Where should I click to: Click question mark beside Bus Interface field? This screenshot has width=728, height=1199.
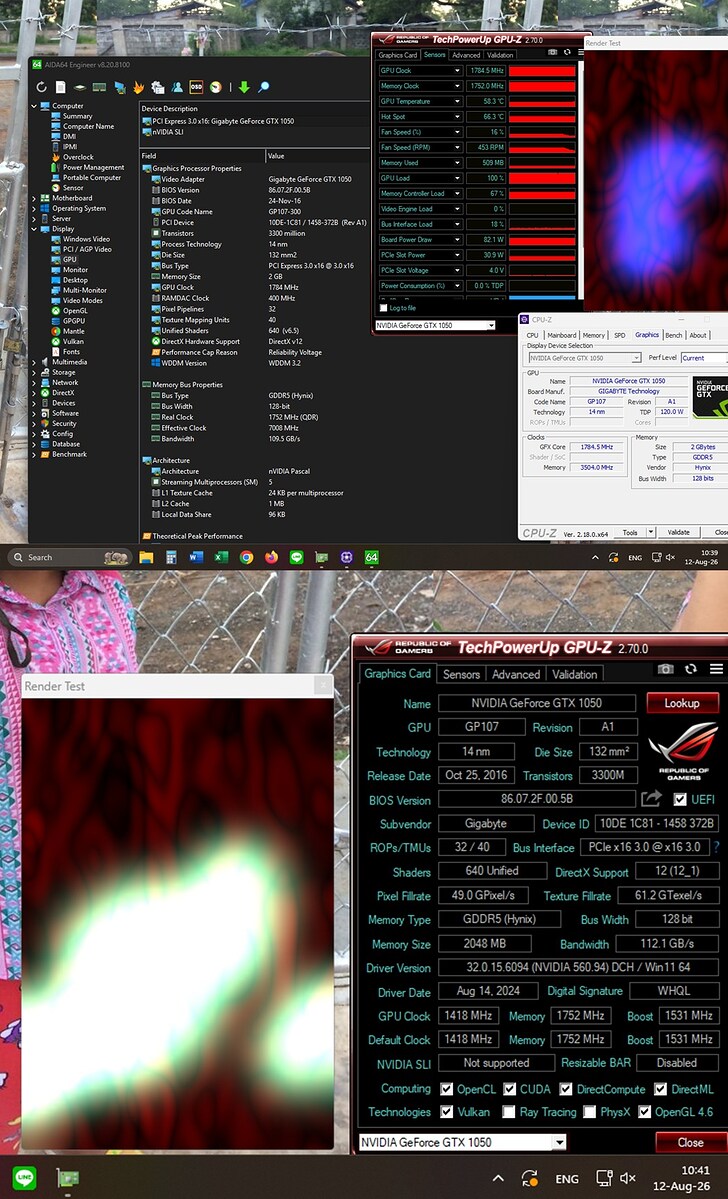point(717,847)
